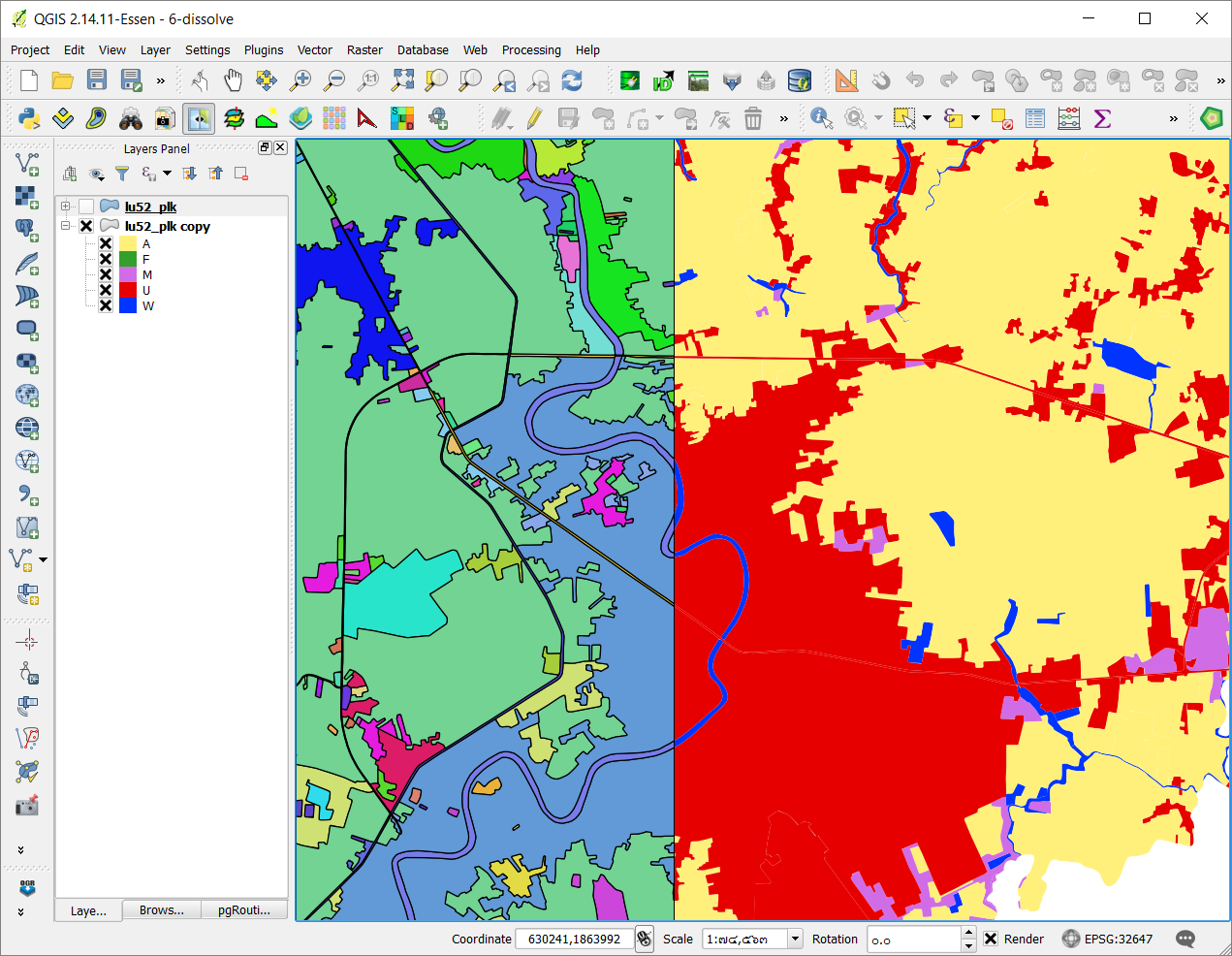Viewport: 1232px width, 956px height.
Task: Click the red color swatch for class U
Action: click(x=129, y=290)
